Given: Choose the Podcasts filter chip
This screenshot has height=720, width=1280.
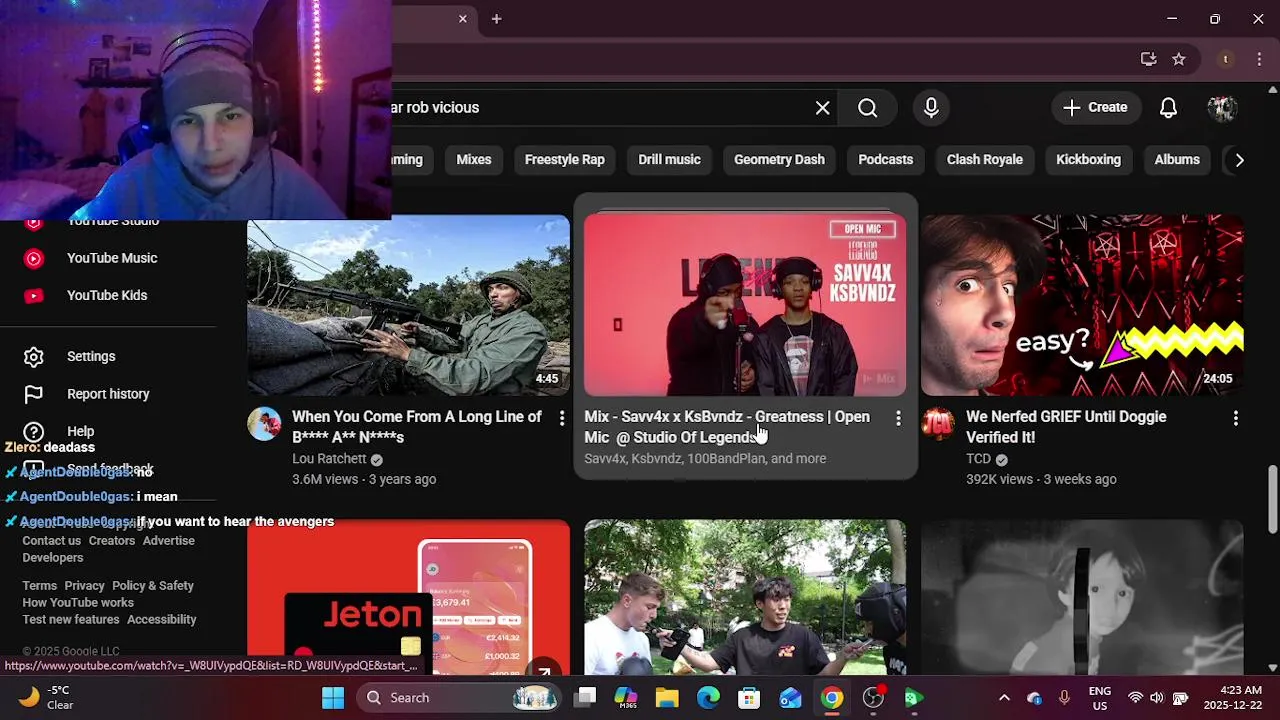Looking at the screenshot, I should click(885, 159).
